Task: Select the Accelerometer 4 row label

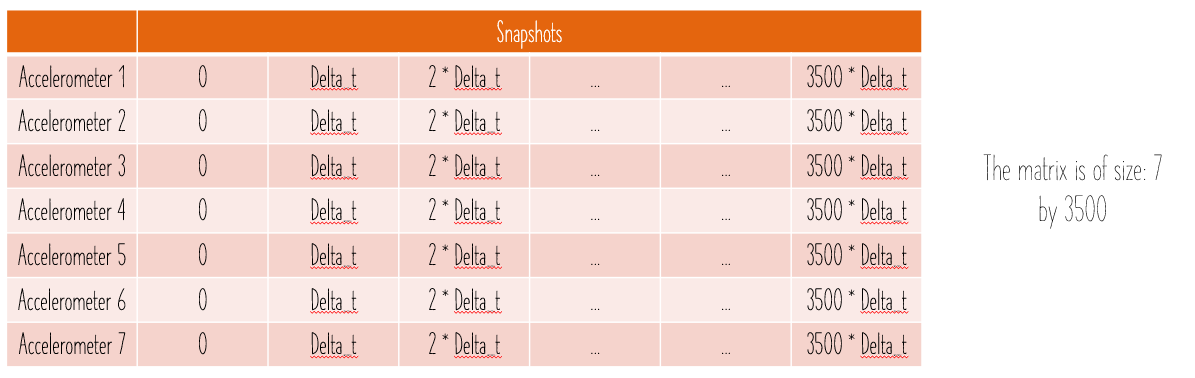Action: coord(72,211)
